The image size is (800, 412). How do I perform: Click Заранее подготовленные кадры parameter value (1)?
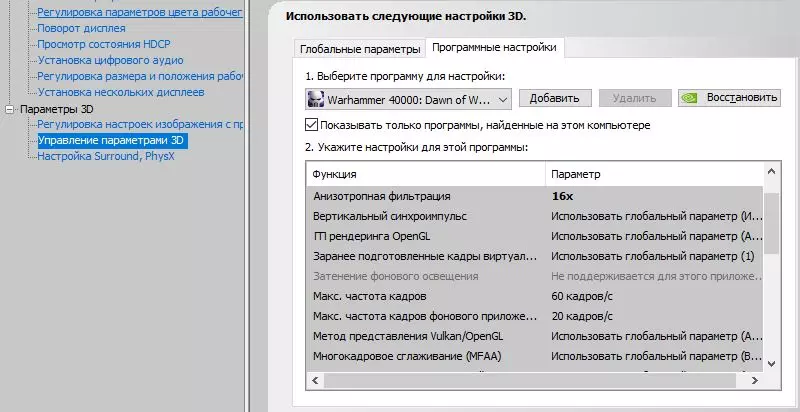(x=653, y=256)
